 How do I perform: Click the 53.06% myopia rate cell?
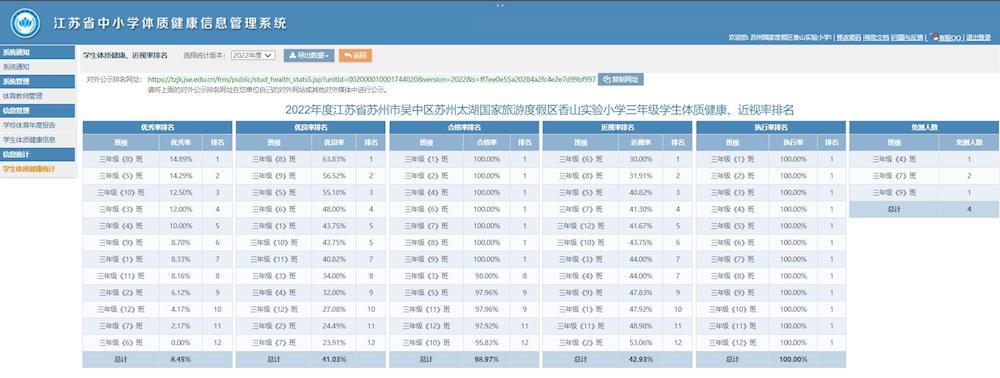pos(640,343)
